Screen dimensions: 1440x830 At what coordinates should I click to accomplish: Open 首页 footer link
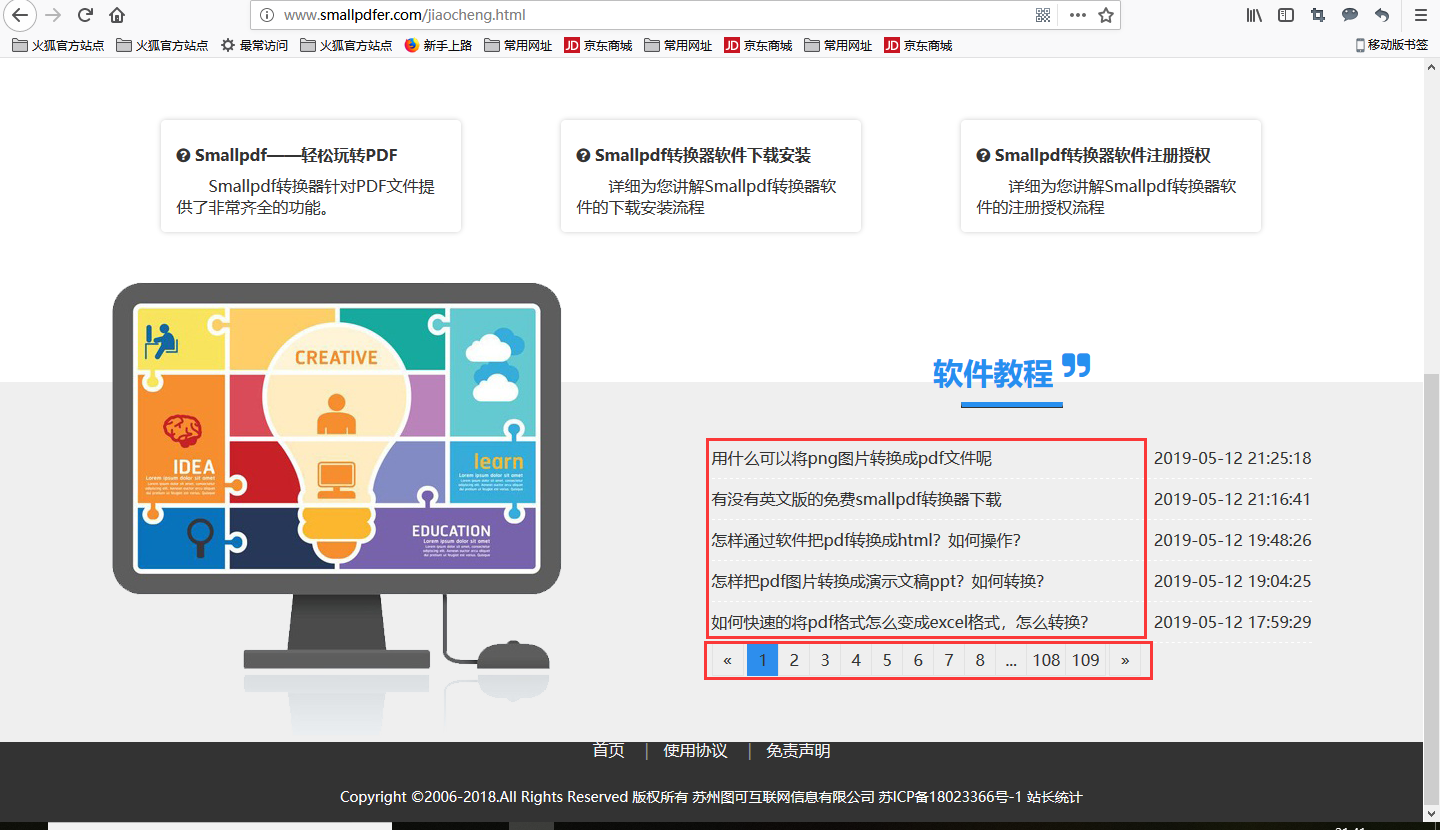[x=609, y=751]
